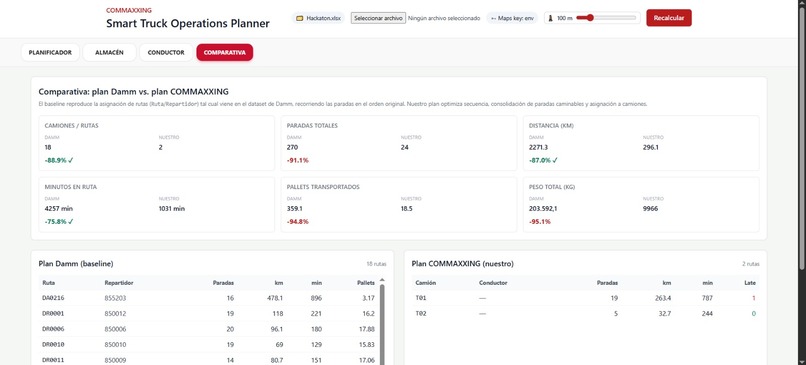Viewport: 806px width, 365px height.
Task: Click the Smart Truck Operations Planner title
Action: (188, 24)
